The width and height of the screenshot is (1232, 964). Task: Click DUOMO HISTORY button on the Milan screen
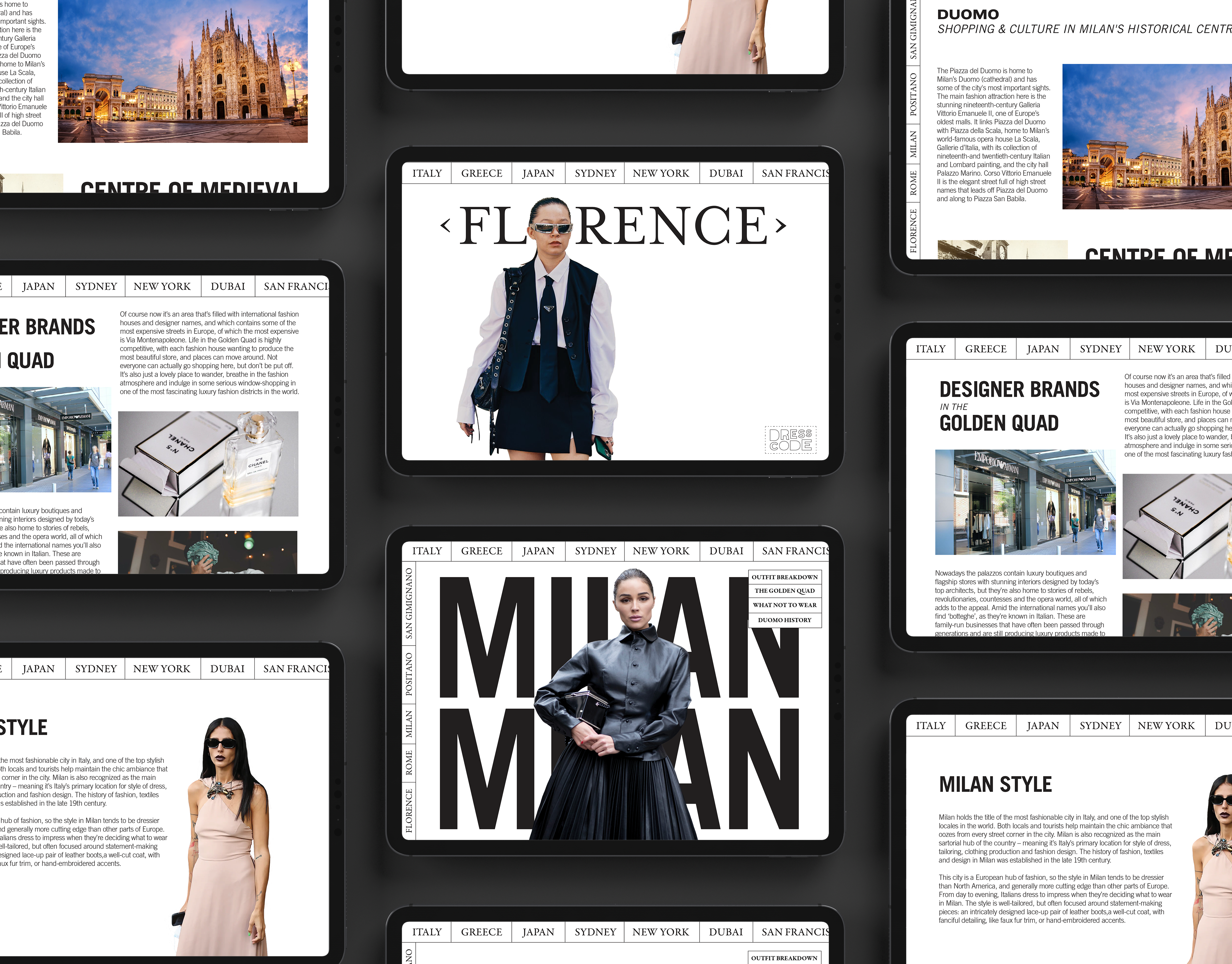pyautogui.click(x=785, y=620)
